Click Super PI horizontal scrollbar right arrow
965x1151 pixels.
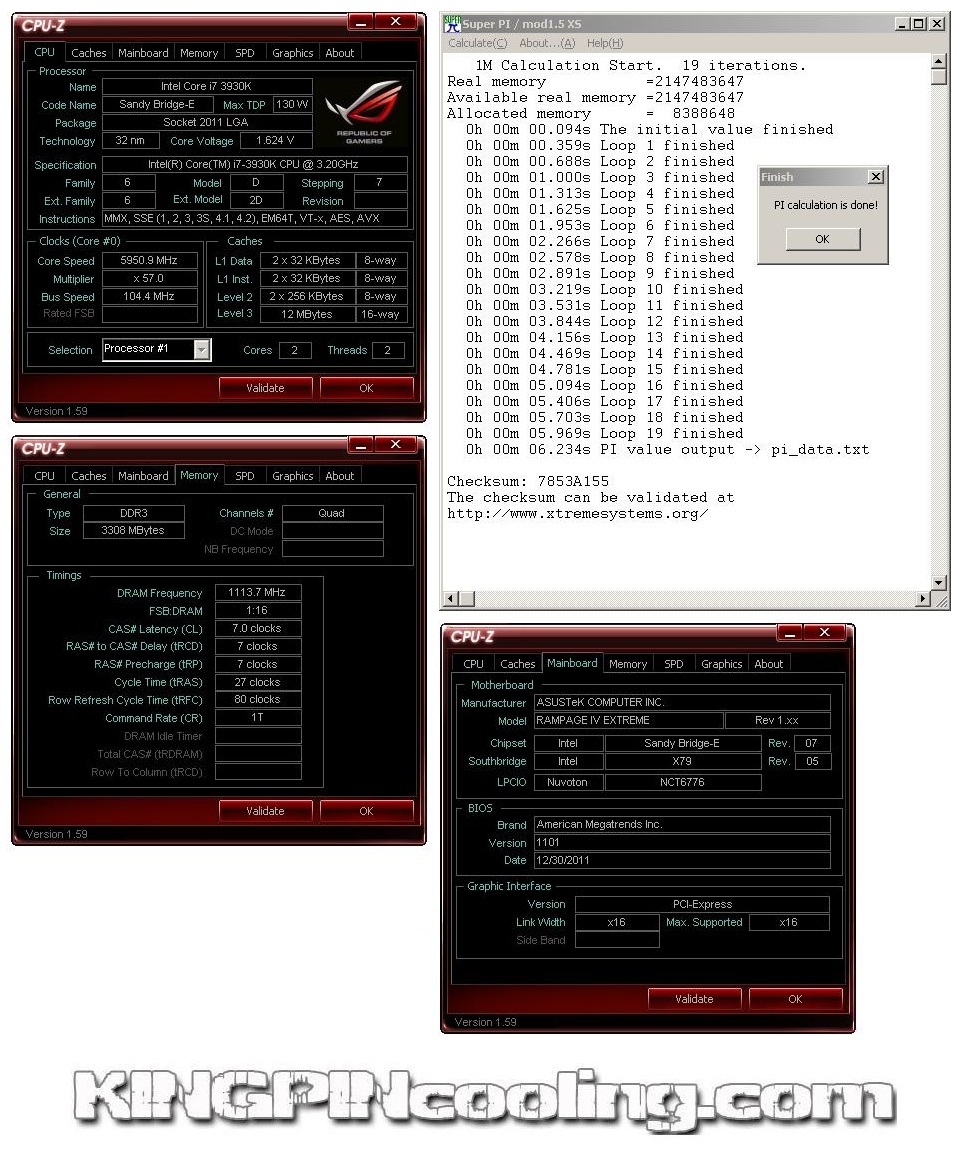click(923, 599)
